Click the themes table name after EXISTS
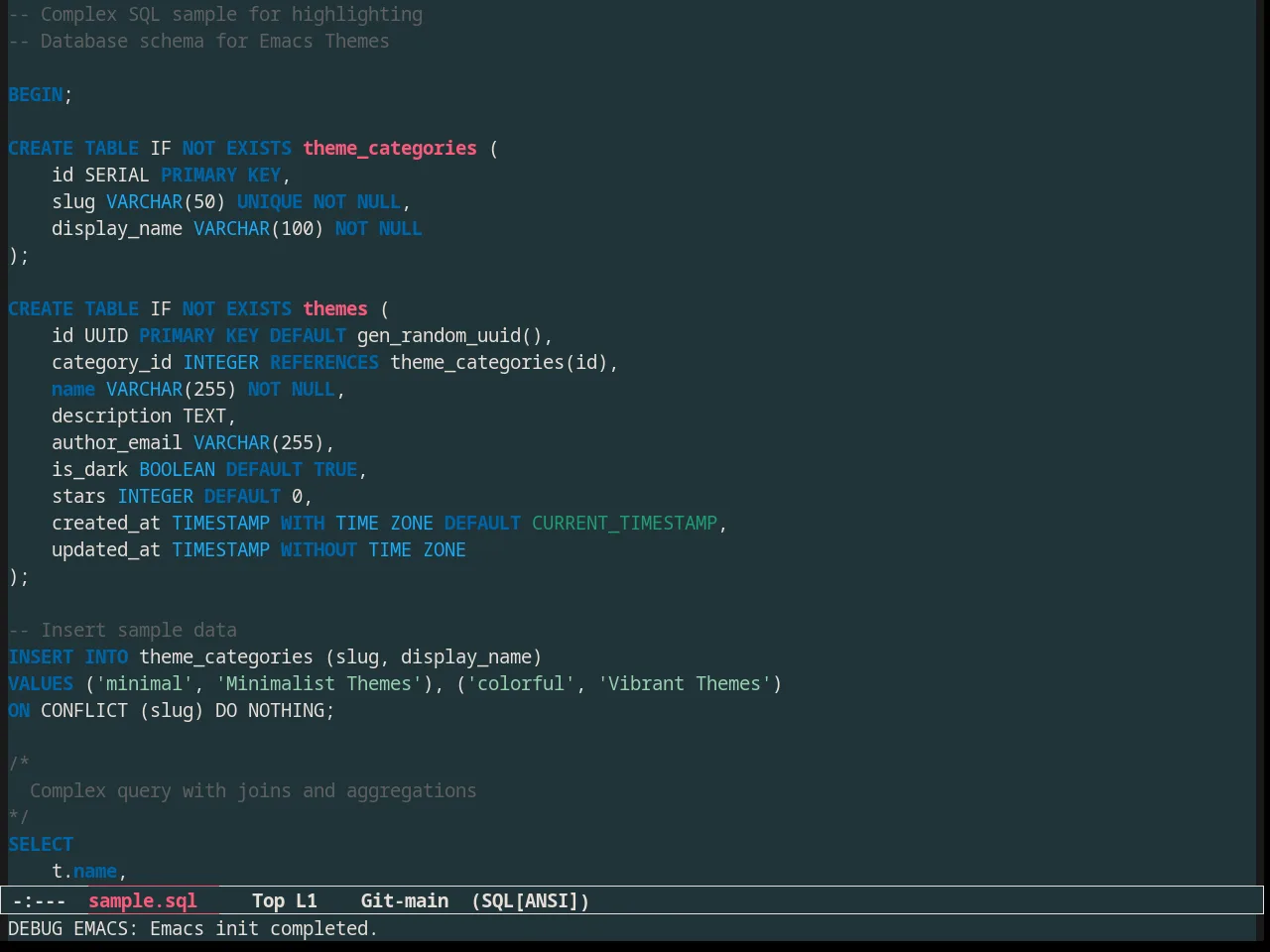The height and width of the screenshot is (952, 1270). click(x=335, y=308)
